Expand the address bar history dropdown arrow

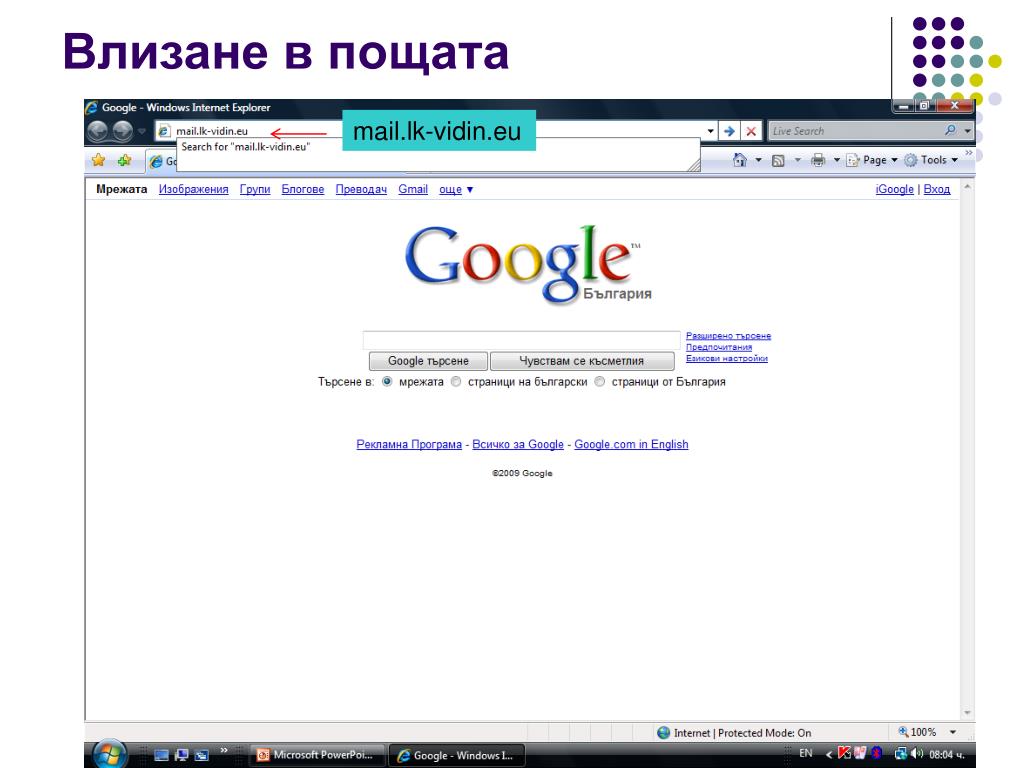pyautogui.click(x=711, y=131)
